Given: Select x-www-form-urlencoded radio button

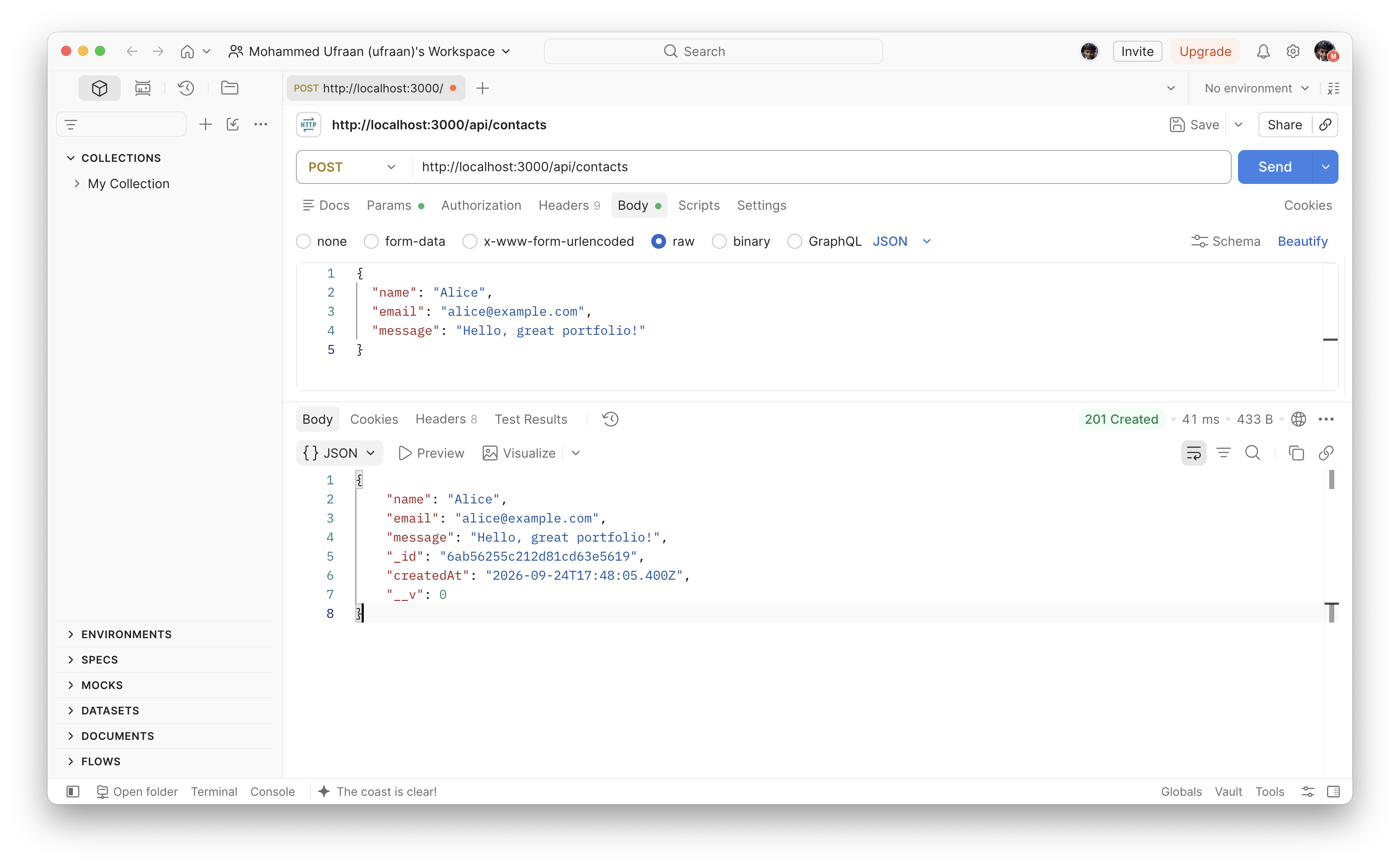Looking at the screenshot, I should coord(470,242).
